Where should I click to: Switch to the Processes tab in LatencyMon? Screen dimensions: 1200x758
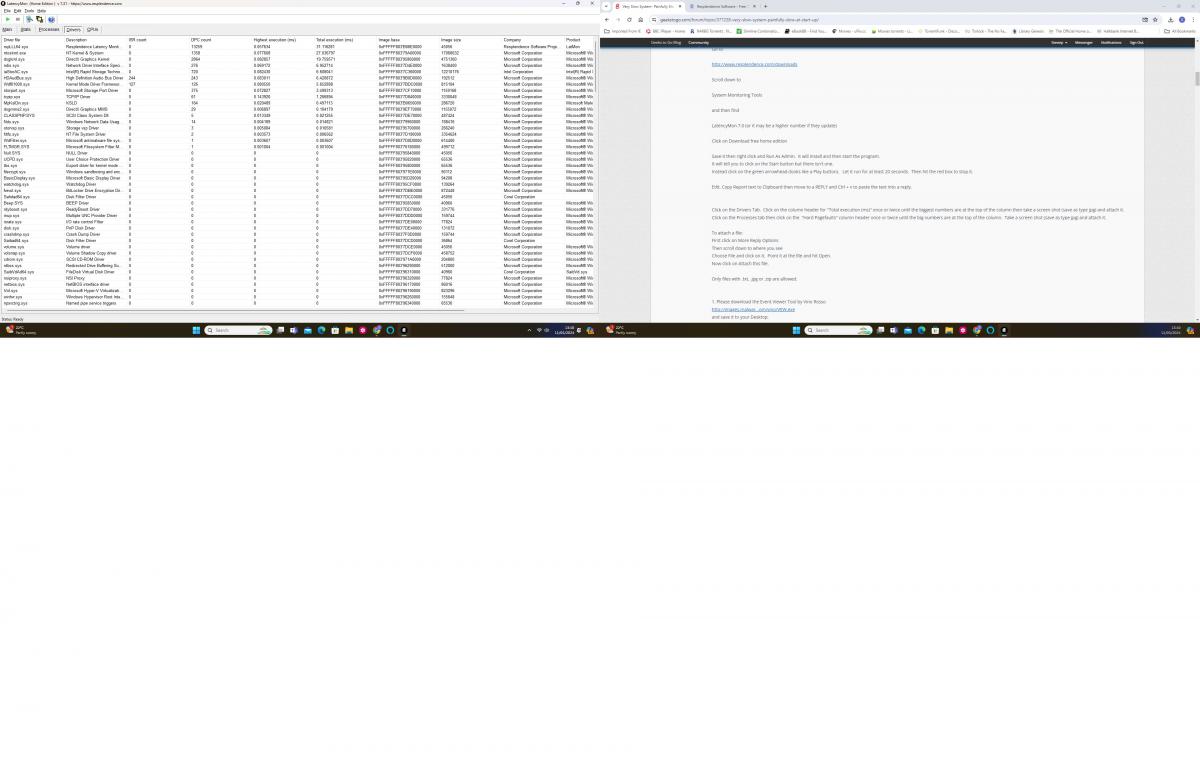pyautogui.click(x=49, y=29)
